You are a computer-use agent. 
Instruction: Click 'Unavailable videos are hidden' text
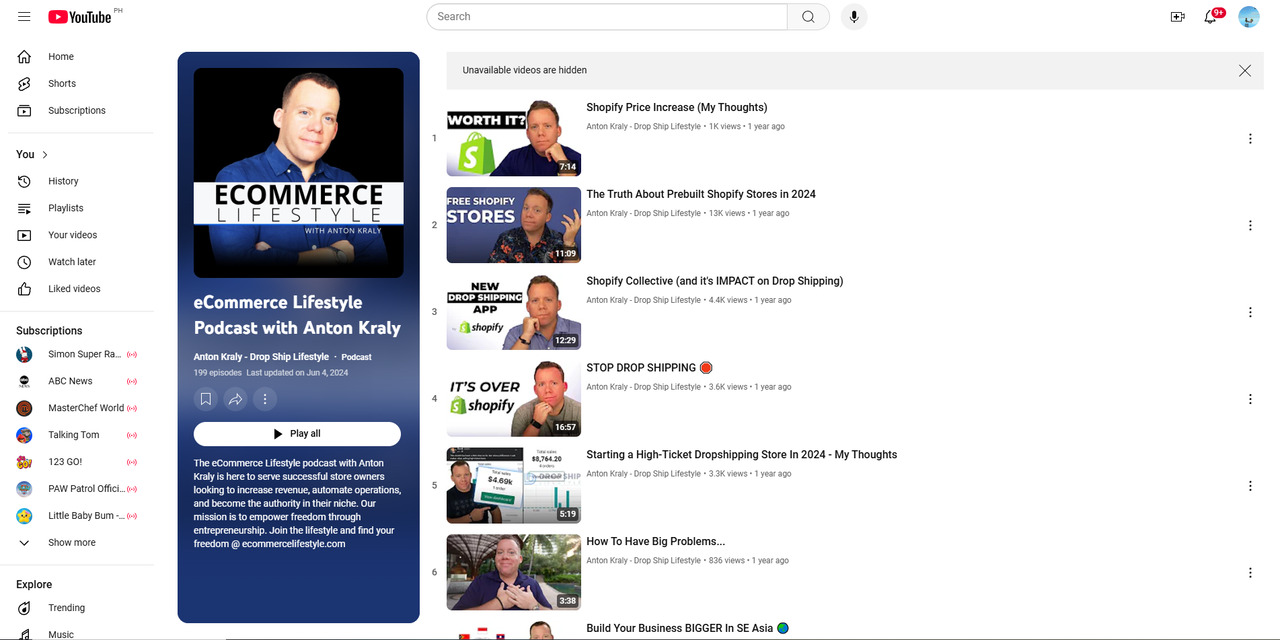coord(525,71)
